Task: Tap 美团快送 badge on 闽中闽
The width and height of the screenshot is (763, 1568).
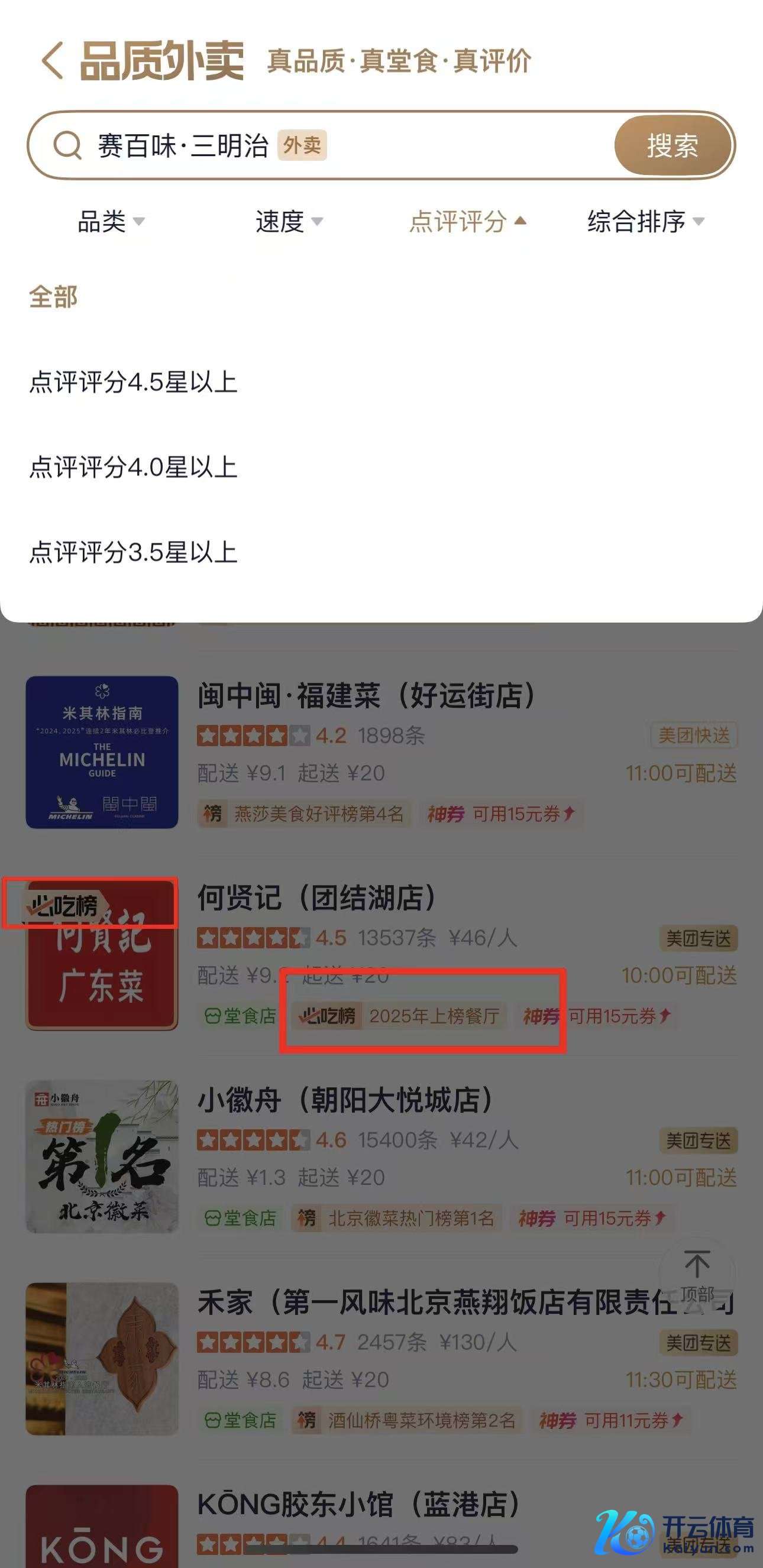Action: point(694,736)
